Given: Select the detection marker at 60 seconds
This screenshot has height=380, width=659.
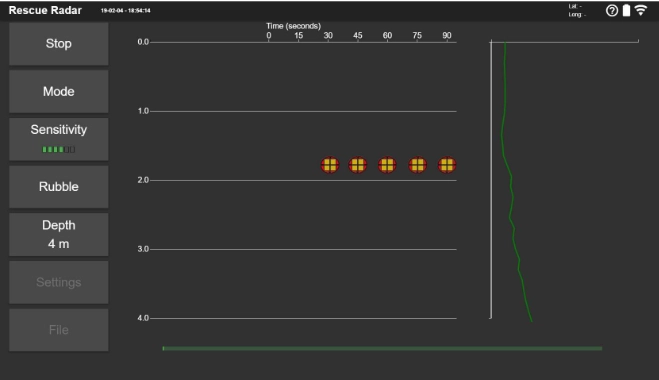Looking at the screenshot, I should pos(387,165).
